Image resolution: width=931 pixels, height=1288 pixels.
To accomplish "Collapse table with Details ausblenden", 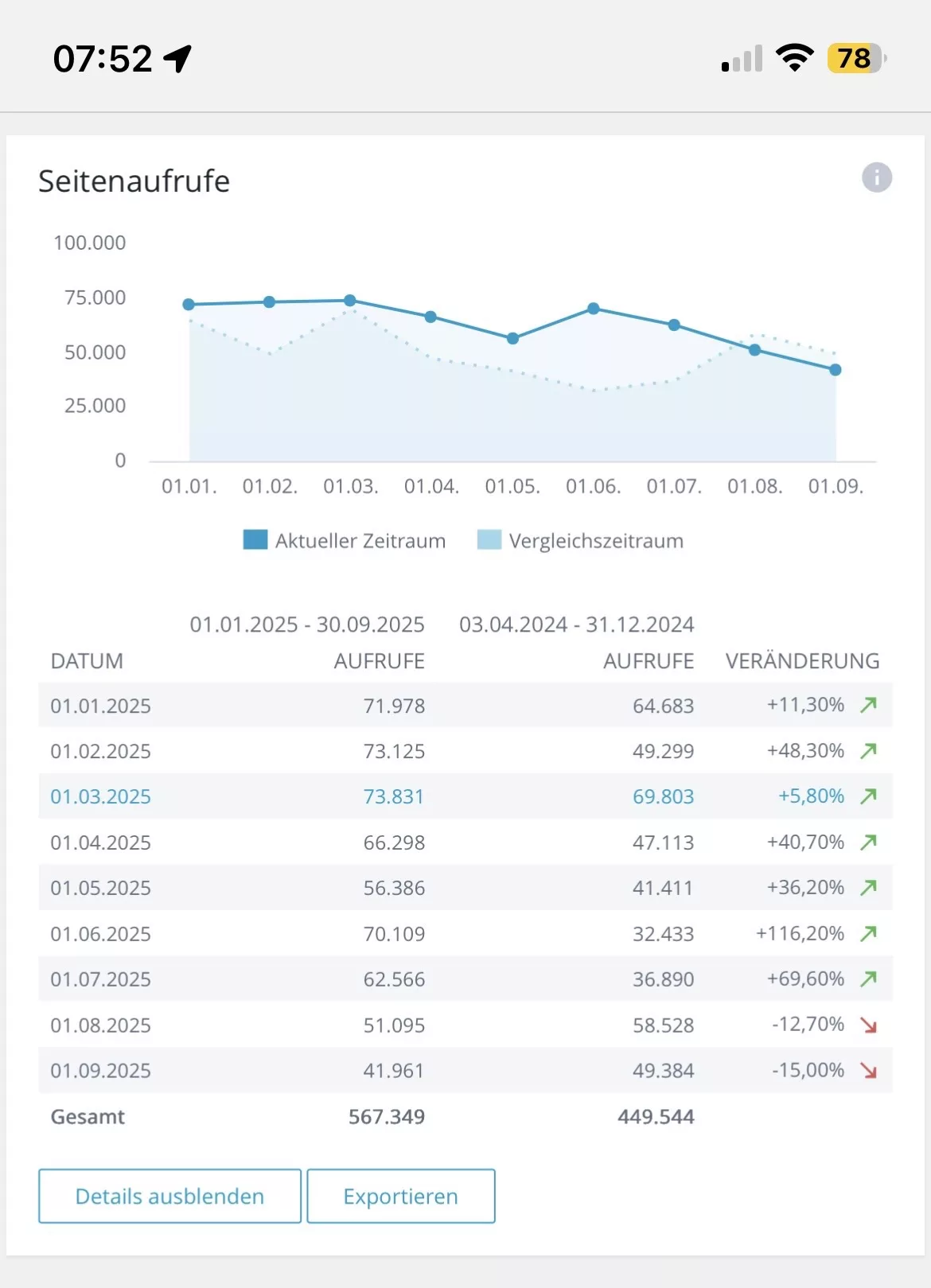I will [169, 1196].
